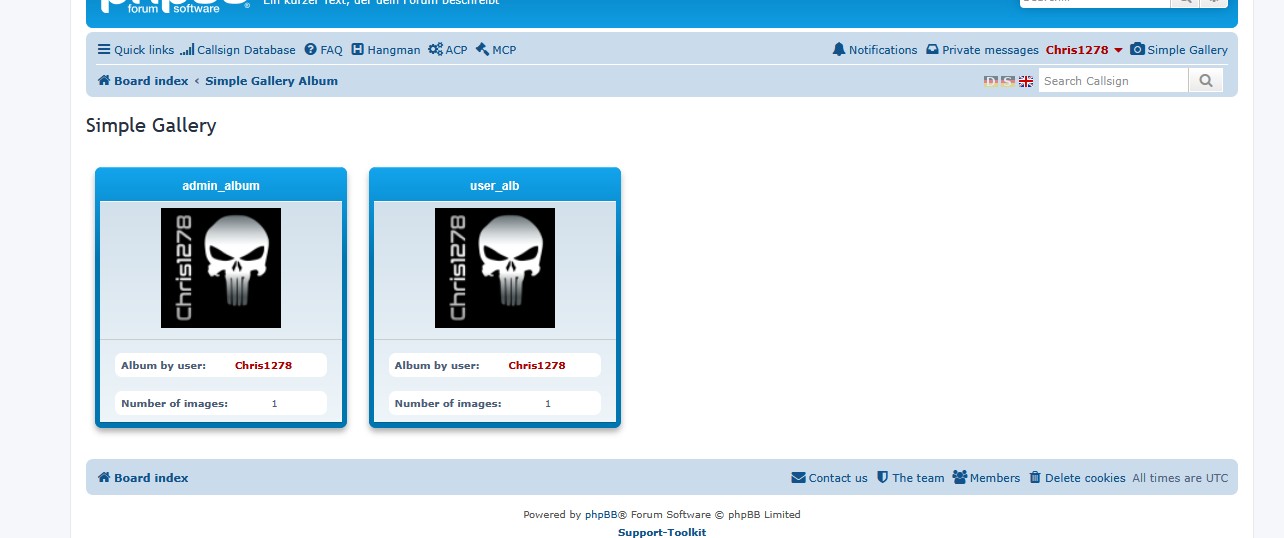This screenshot has height=538, width=1284.
Task: Click the callsign search magnifier button
Action: point(1206,81)
